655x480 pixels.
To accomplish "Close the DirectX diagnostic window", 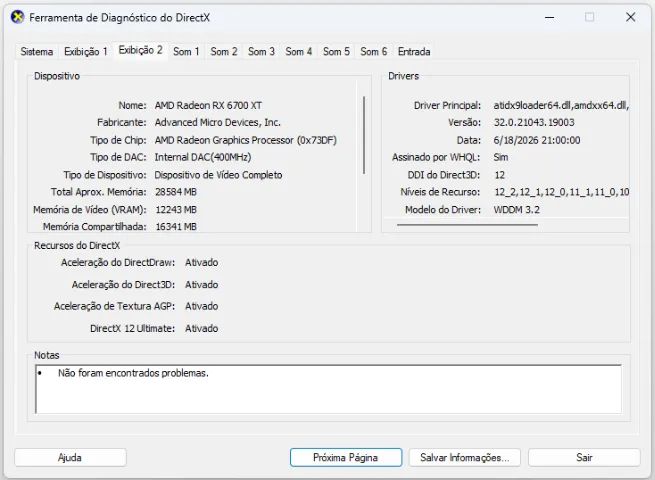I will click(630, 17).
